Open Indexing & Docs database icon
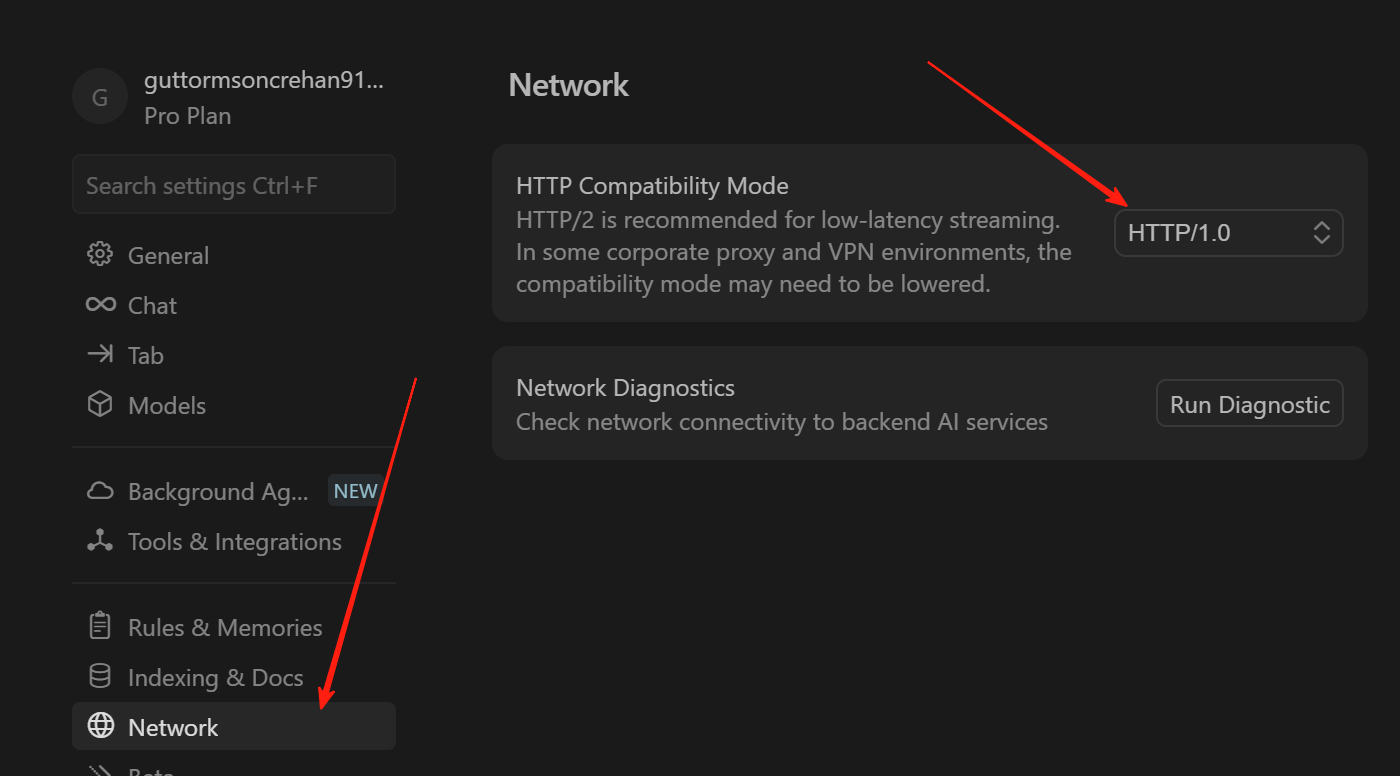 [x=100, y=677]
